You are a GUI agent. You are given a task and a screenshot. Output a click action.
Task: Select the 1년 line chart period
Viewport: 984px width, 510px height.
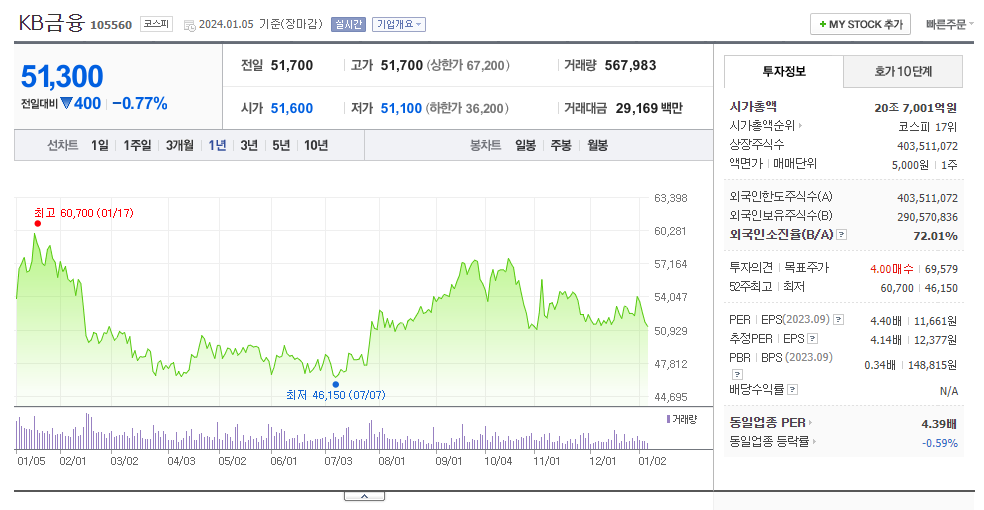point(217,146)
